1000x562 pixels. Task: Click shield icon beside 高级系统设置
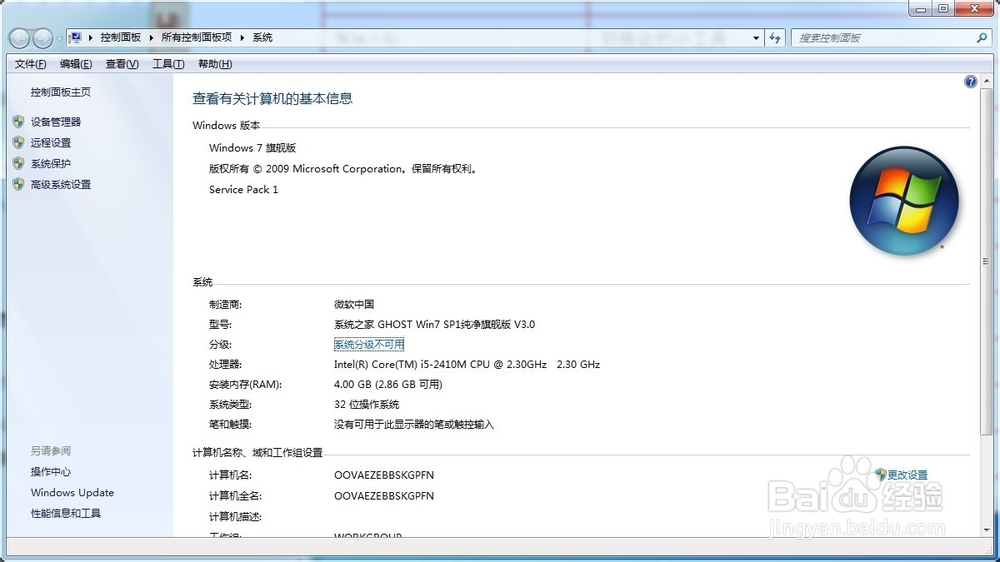[18, 184]
